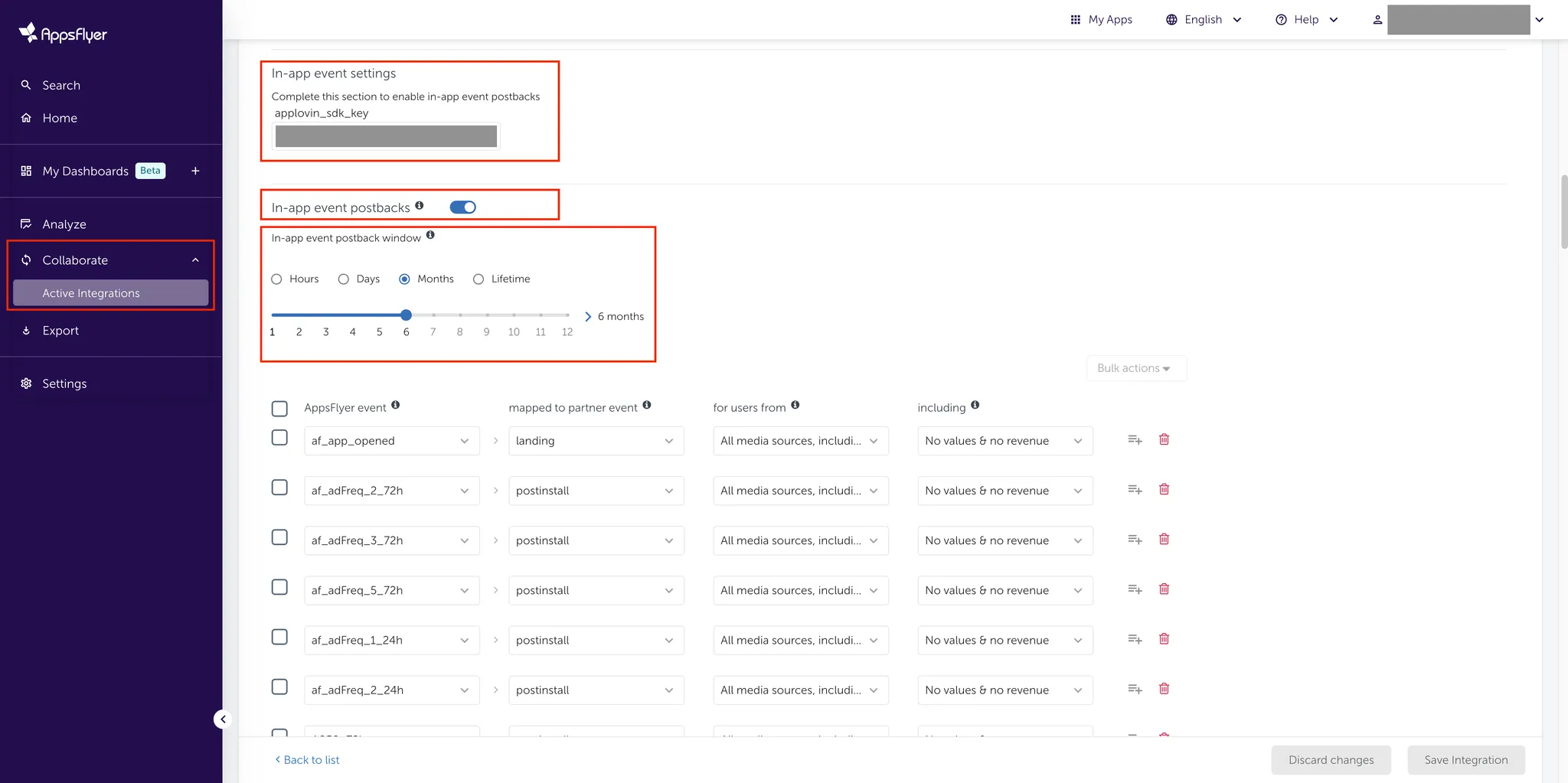Open the af_adFreq_5_72h event dropdown
The image size is (1568, 783).
tap(392, 590)
